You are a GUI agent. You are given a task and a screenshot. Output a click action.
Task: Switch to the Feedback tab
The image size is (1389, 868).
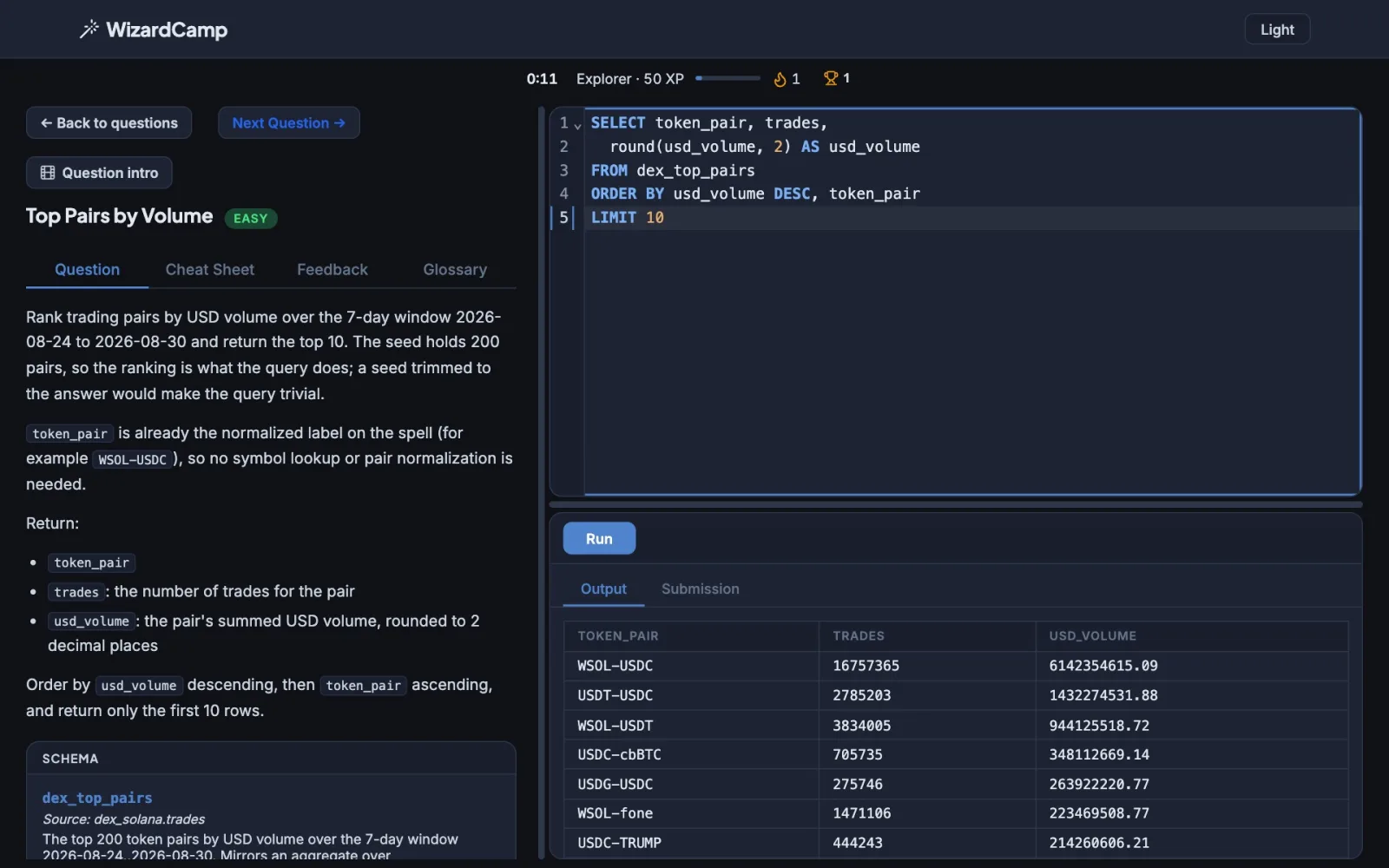click(x=332, y=270)
